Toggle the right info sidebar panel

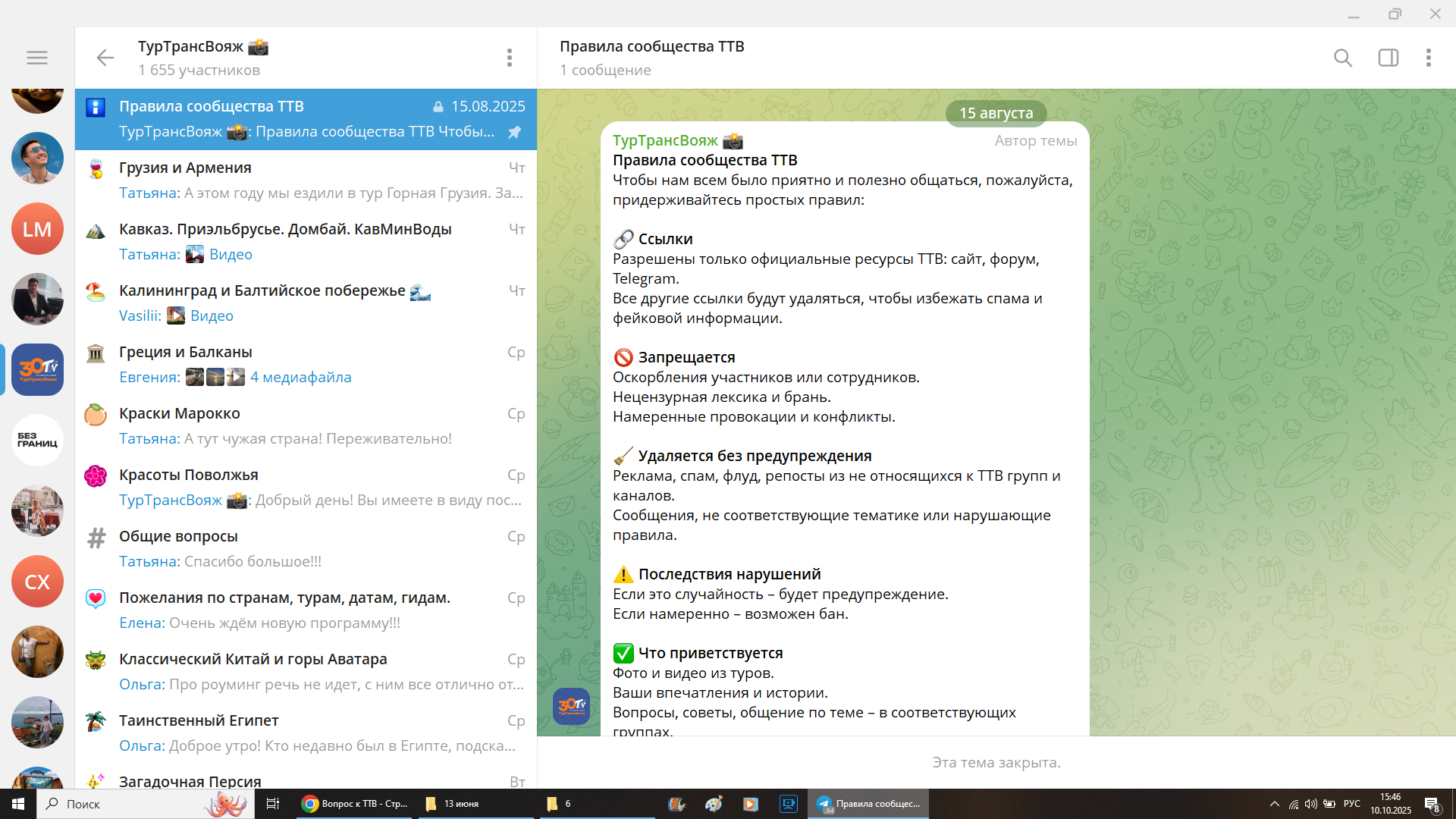pos(1388,58)
